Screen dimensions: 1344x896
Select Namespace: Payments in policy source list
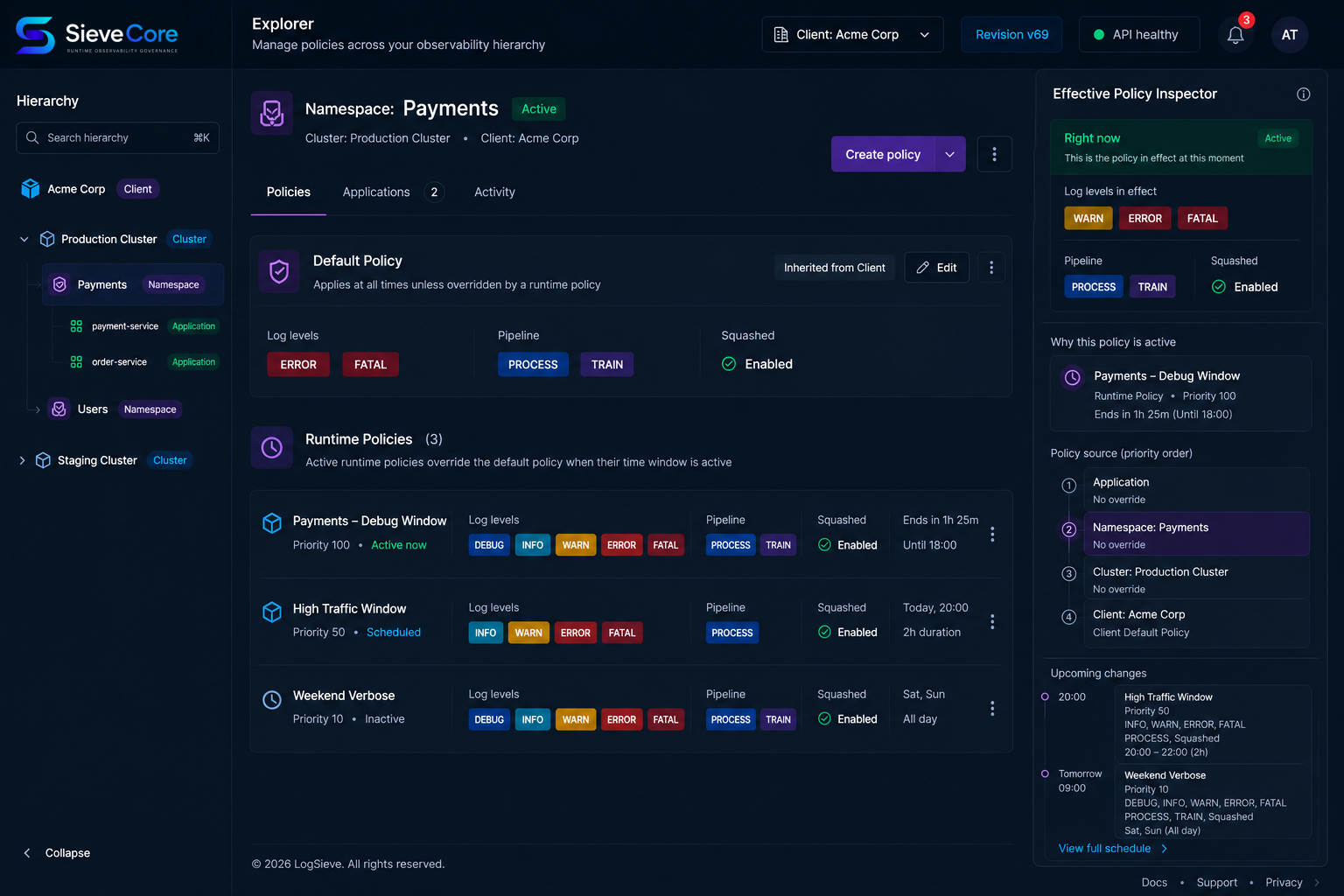(1196, 535)
